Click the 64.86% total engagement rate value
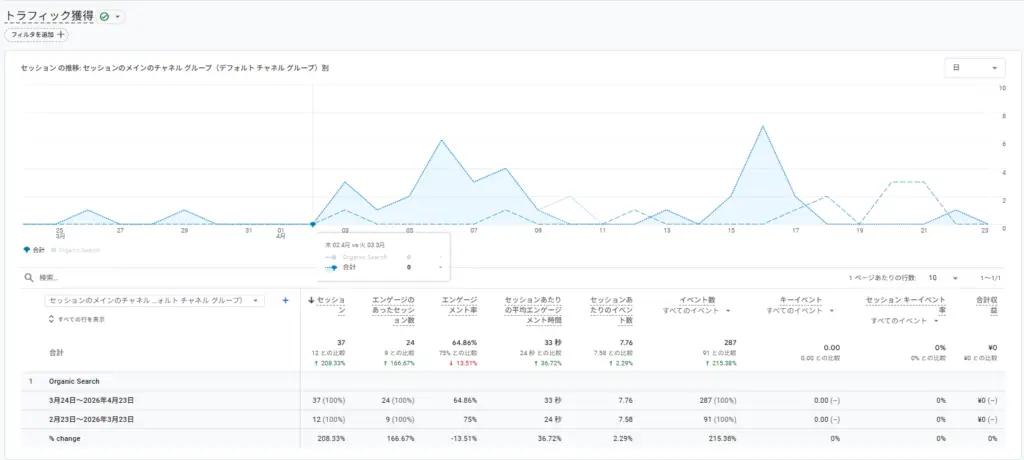The image size is (1024, 460). 464,342
